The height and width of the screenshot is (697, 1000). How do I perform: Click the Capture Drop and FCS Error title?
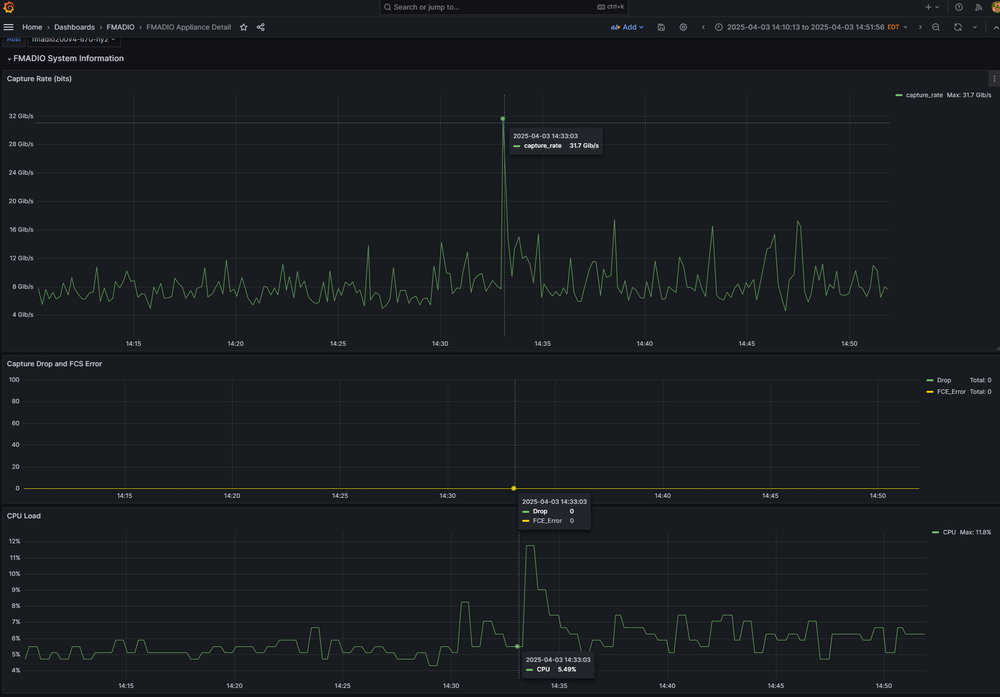(54, 363)
